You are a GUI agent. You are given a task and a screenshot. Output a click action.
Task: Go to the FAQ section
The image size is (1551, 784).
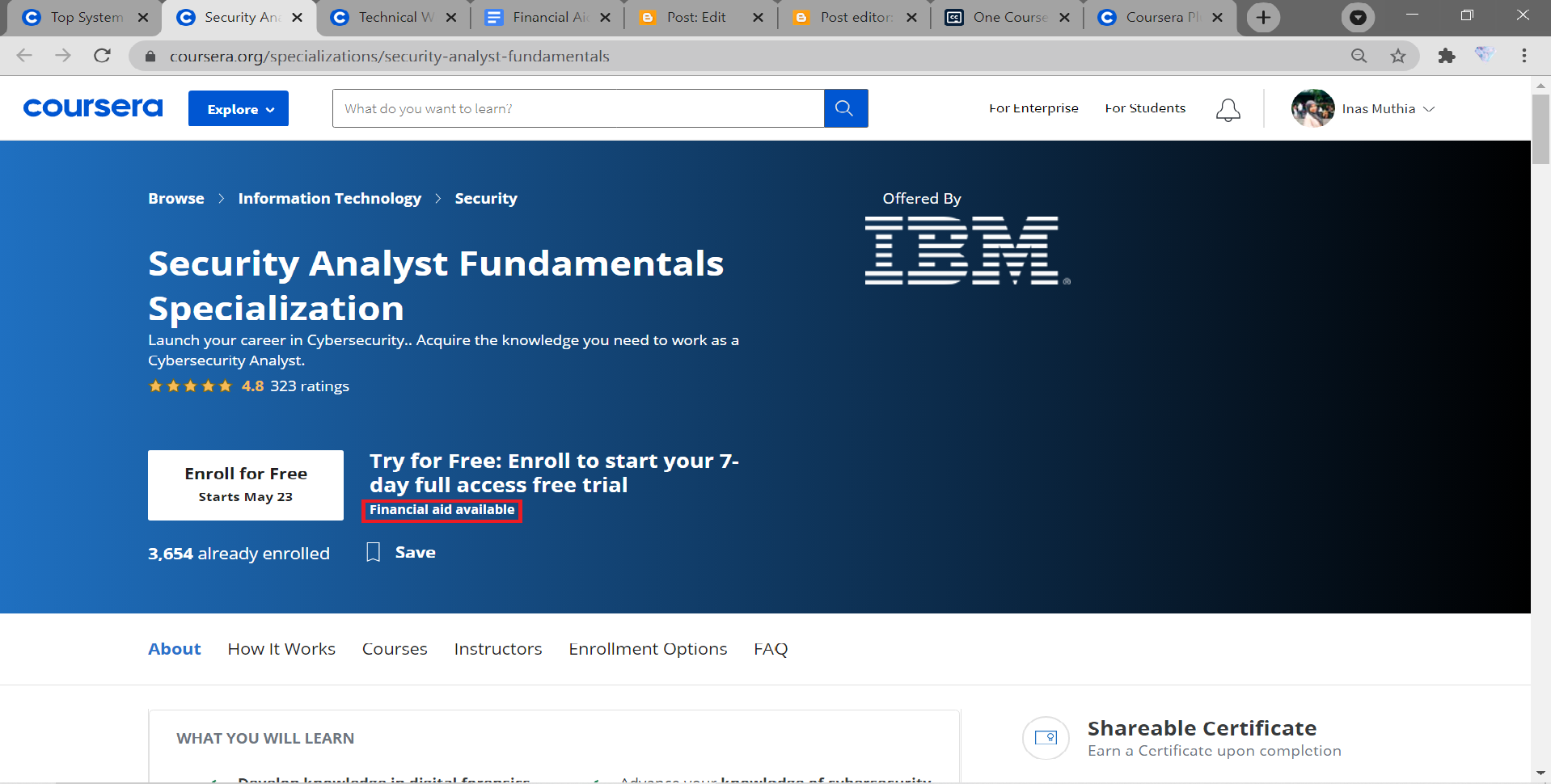point(771,649)
